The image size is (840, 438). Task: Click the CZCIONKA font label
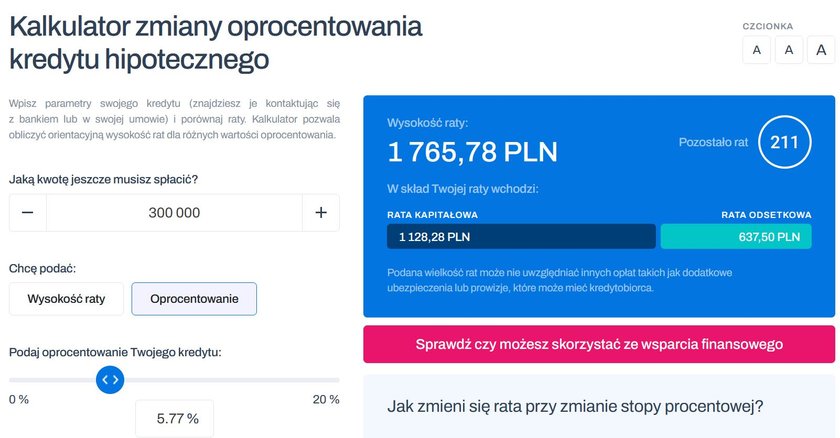768,26
